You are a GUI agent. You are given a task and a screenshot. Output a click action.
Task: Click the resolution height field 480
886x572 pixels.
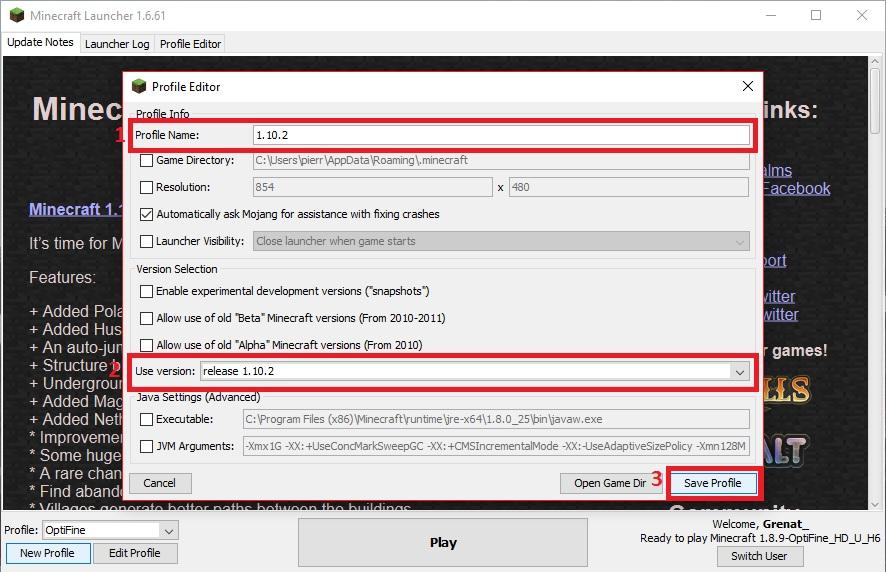click(629, 187)
